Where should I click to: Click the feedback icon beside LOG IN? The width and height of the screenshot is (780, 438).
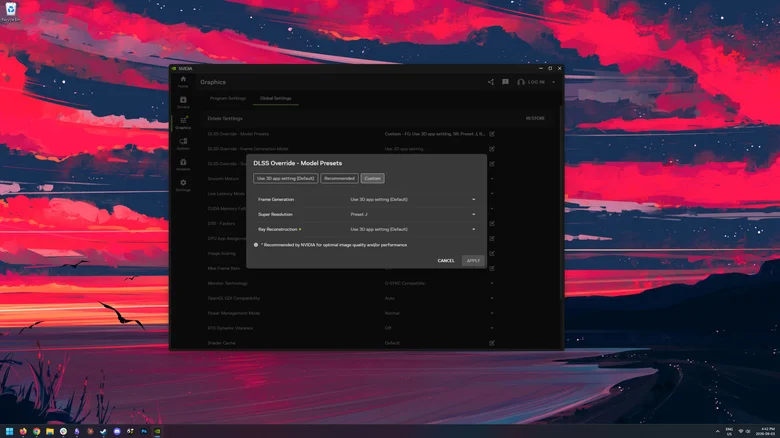point(505,82)
